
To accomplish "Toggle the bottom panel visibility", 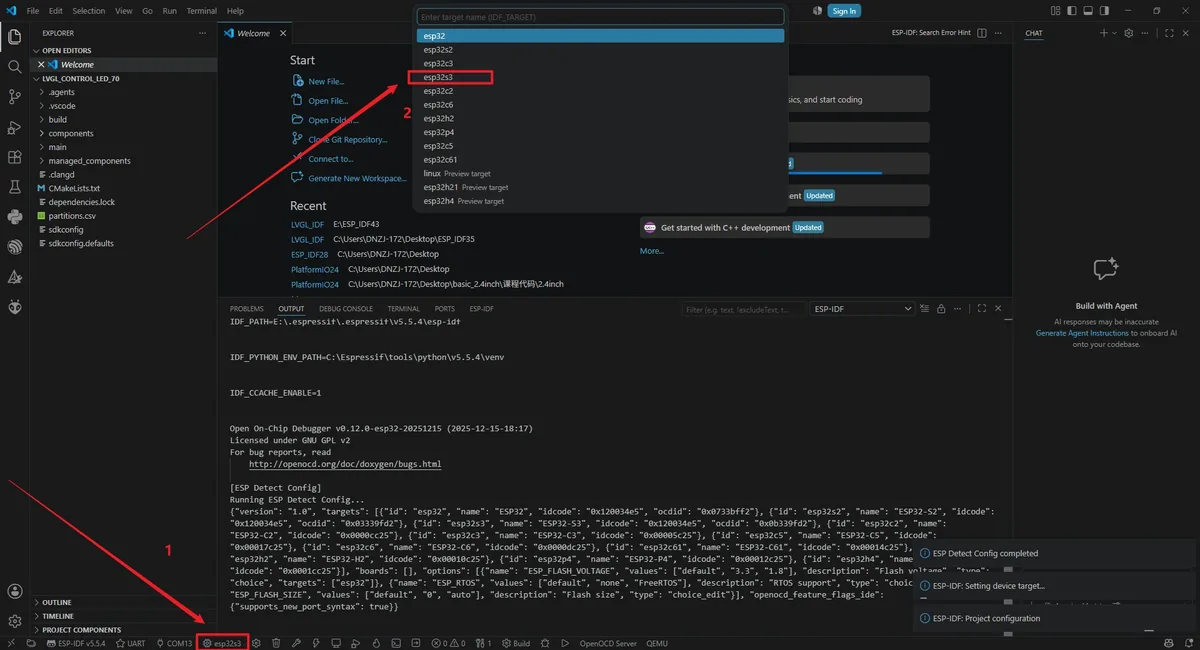I will click(1088, 11).
